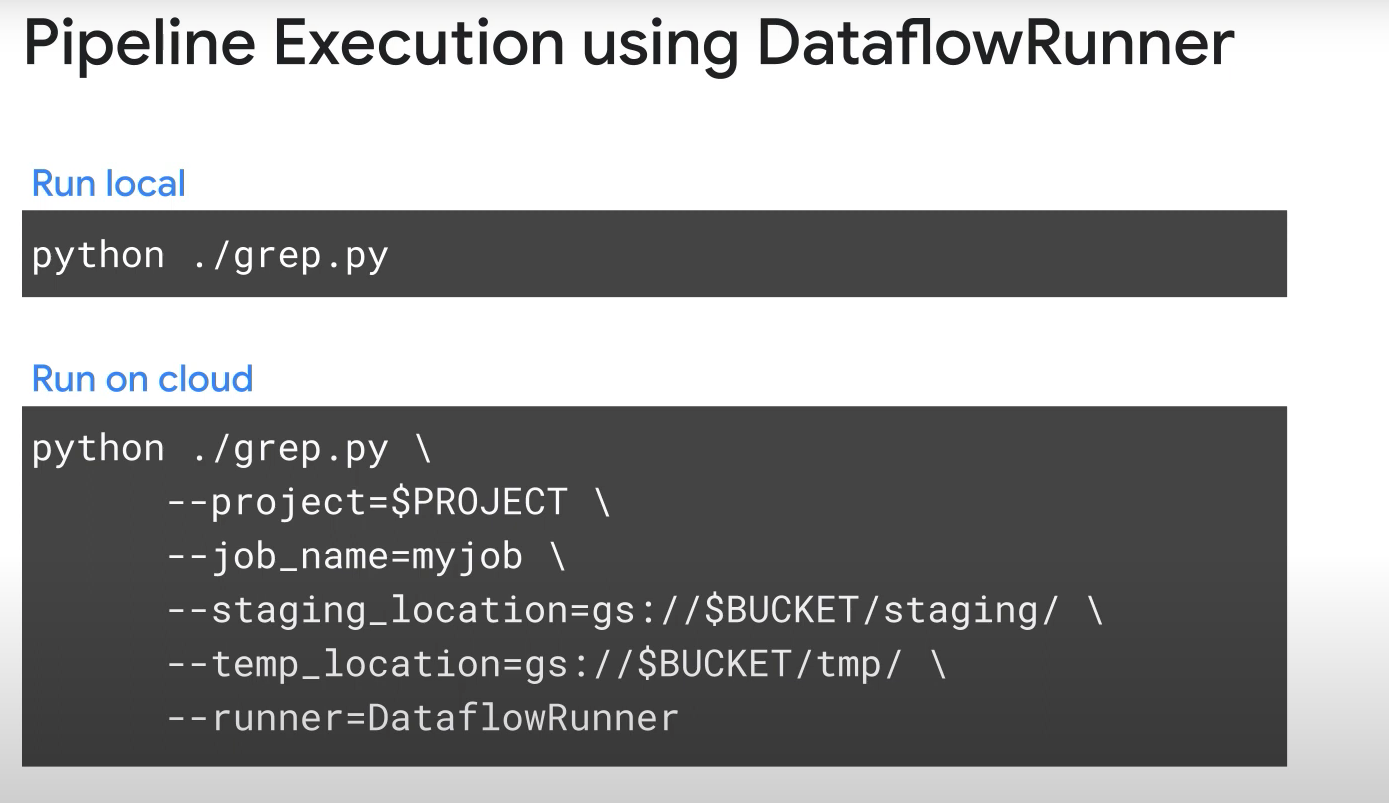Click "./grep.py" in the Run local code block
Viewport: 1389px width, 803px height.
pyautogui.click(x=289, y=255)
